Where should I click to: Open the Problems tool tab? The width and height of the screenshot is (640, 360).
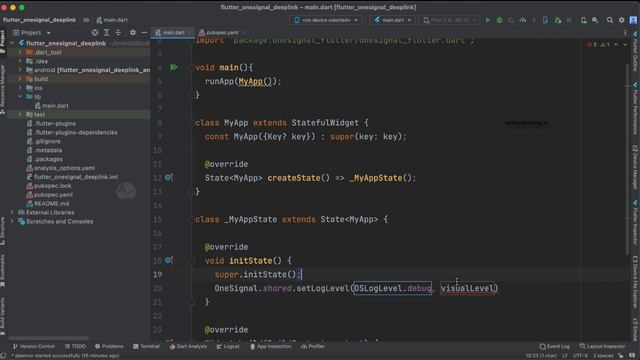pyautogui.click(x=109, y=346)
